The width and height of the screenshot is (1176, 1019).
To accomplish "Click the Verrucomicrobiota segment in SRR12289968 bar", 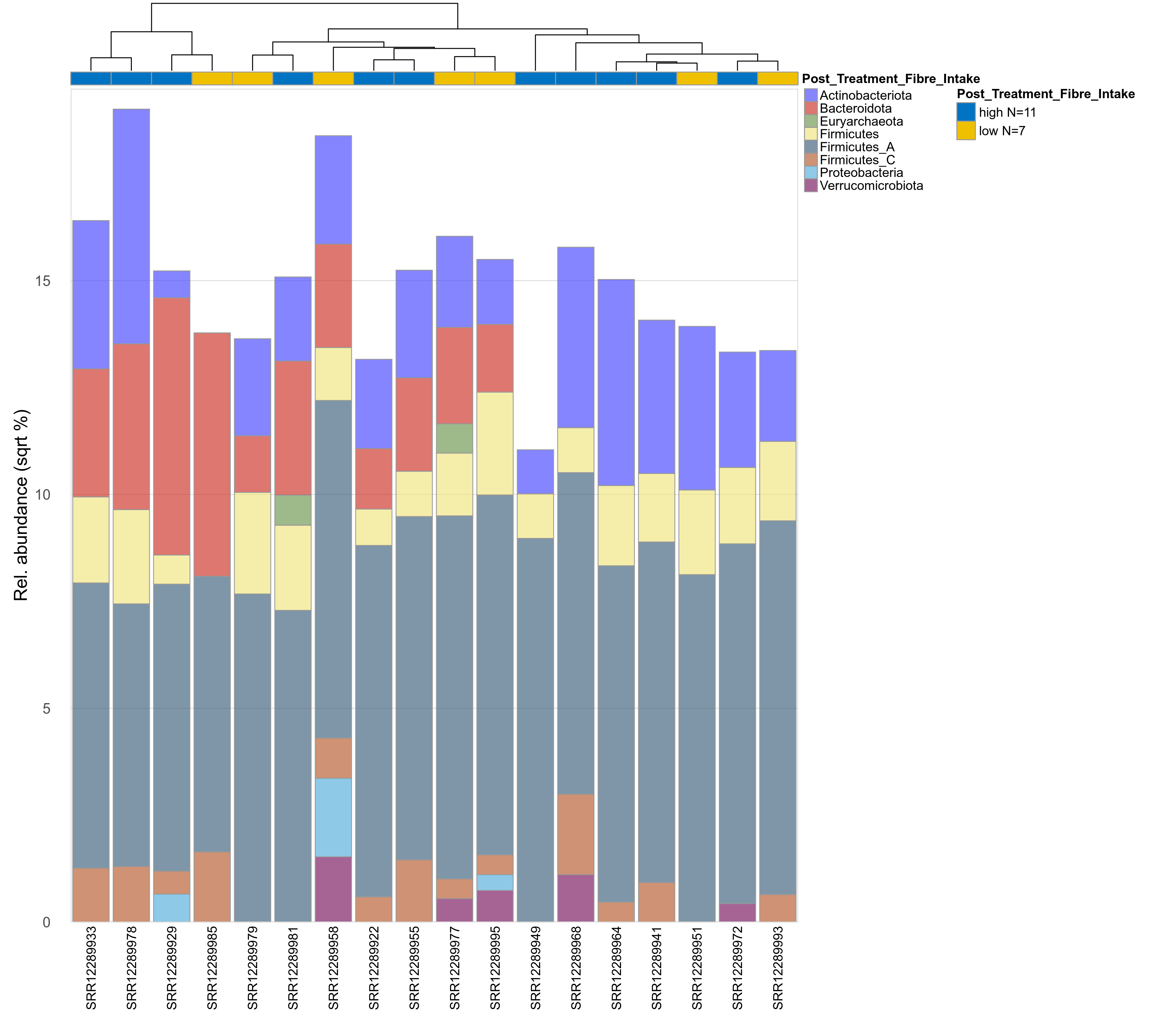I will coord(576,898).
